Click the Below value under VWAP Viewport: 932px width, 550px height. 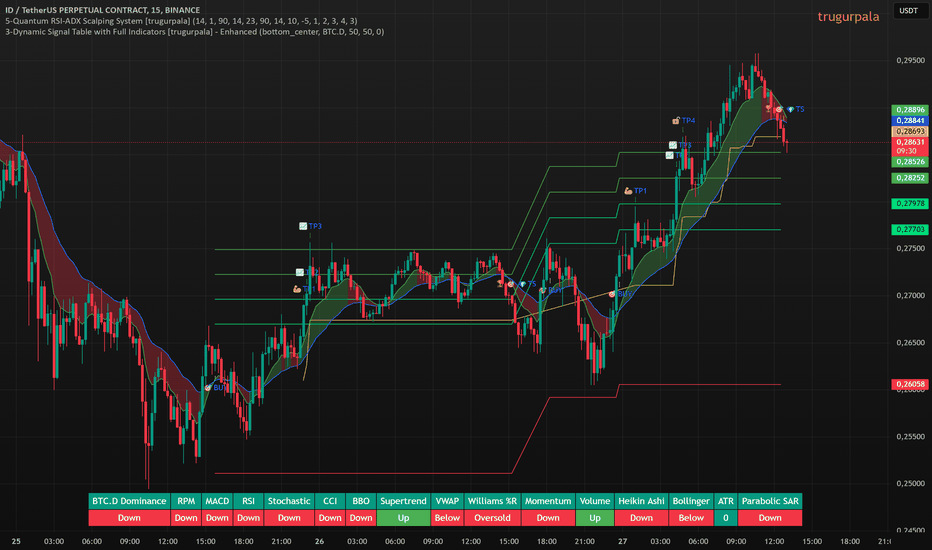tap(447, 518)
